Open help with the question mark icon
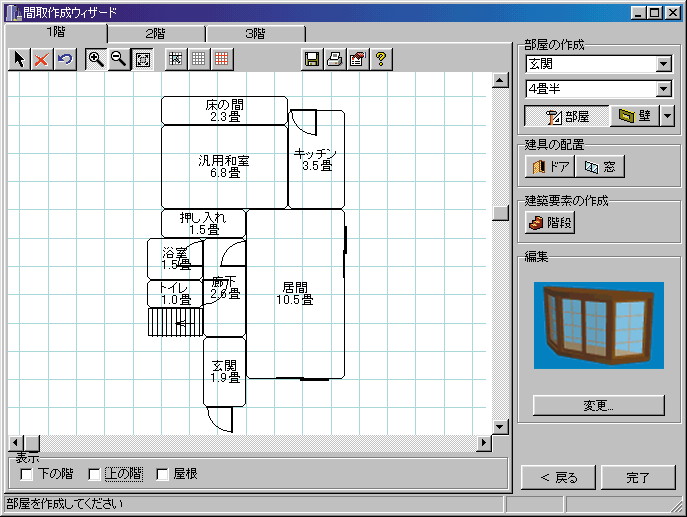The width and height of the screenshot is (687, 517). coord(381,60)
